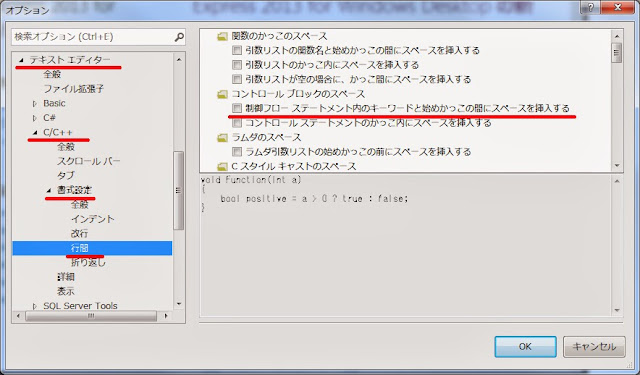The image size is (640, 375).
Task: Select スクロール バー under C/C++
Action: [x=89, y=161]
